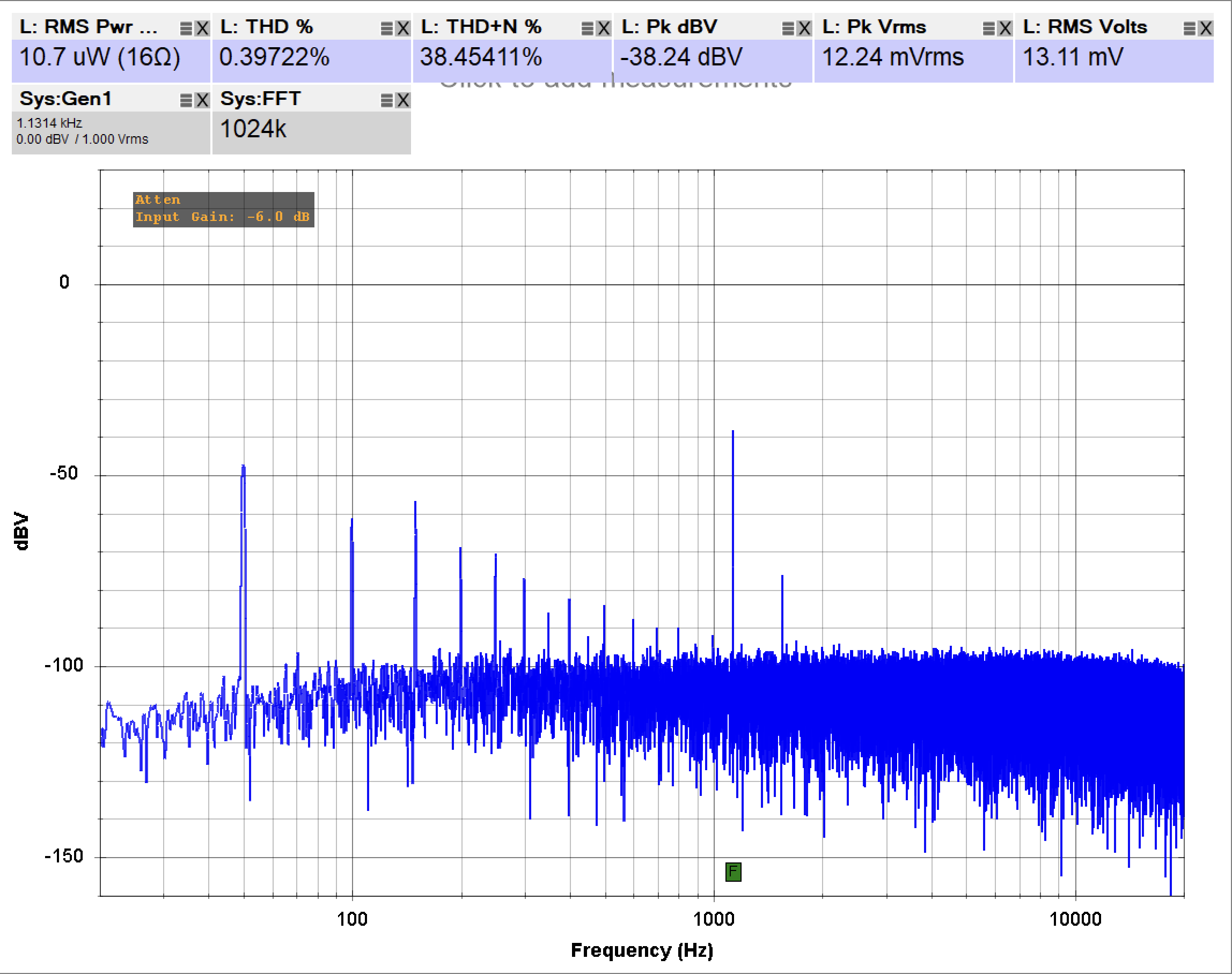Image resolution: width=1232 pixels, height=974 pixels.
Task: Click the Sys:Gen1 tile title
Action: [x=65, y=99]
